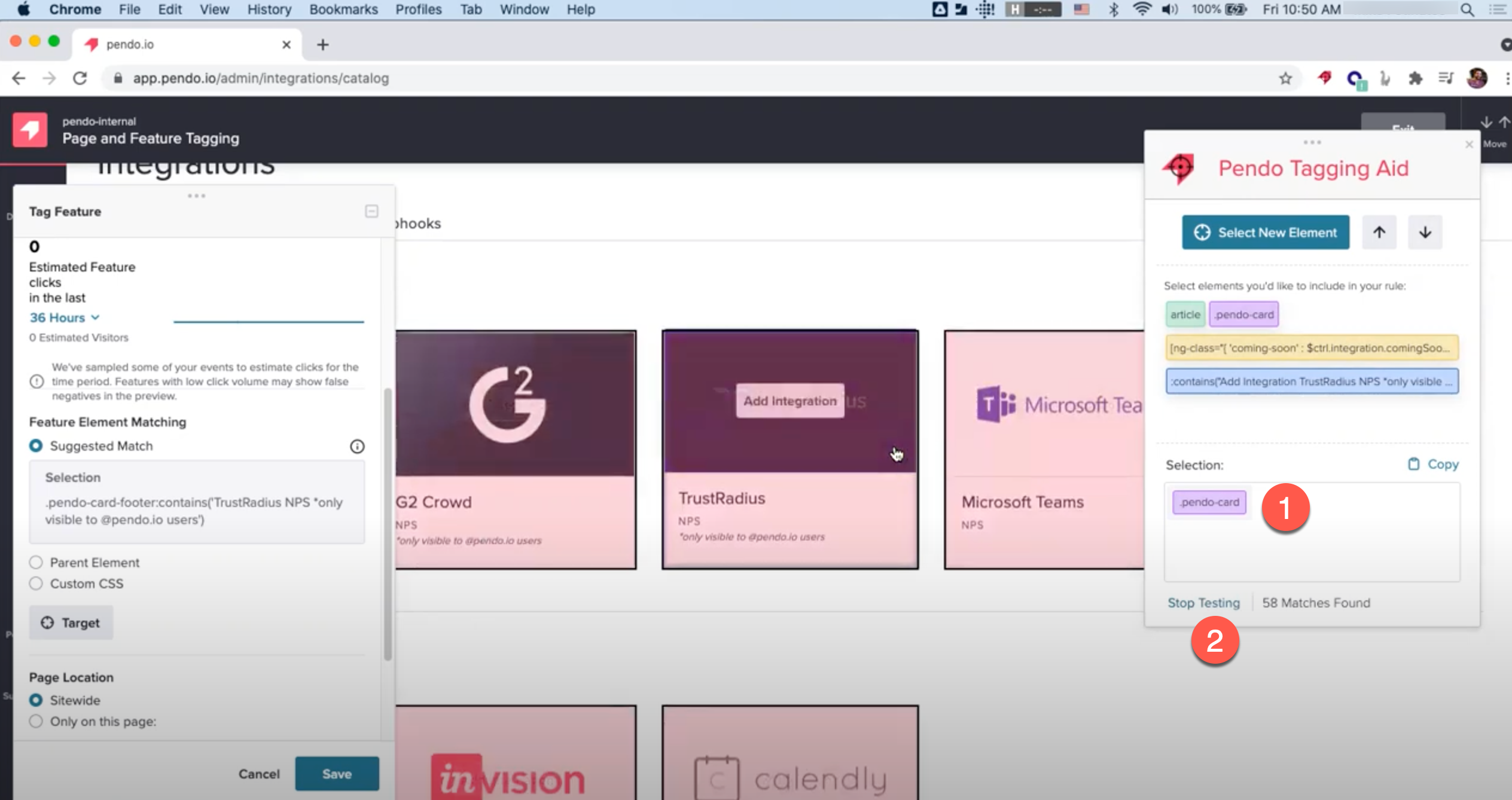Open Chrome Extensions puzzle icon

(x=1415, y=78)
